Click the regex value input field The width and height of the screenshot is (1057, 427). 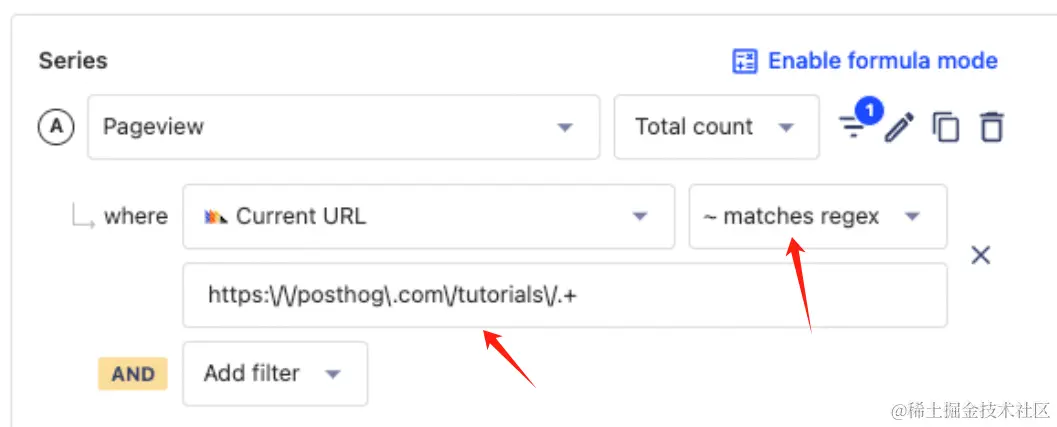564,295
